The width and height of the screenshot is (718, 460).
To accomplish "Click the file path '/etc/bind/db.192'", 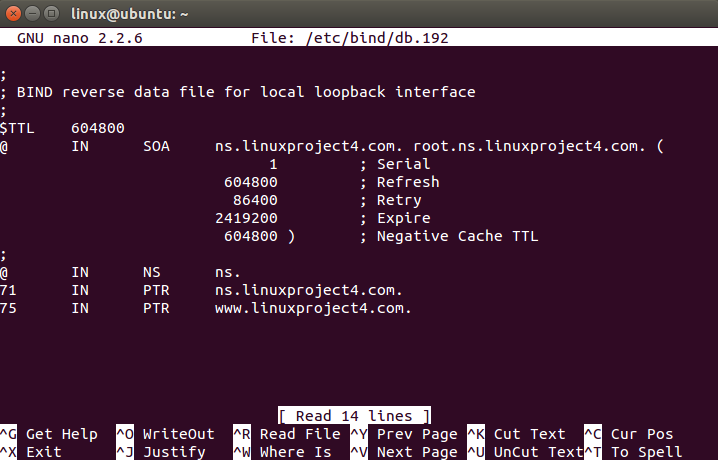I will tap(377, 38).
